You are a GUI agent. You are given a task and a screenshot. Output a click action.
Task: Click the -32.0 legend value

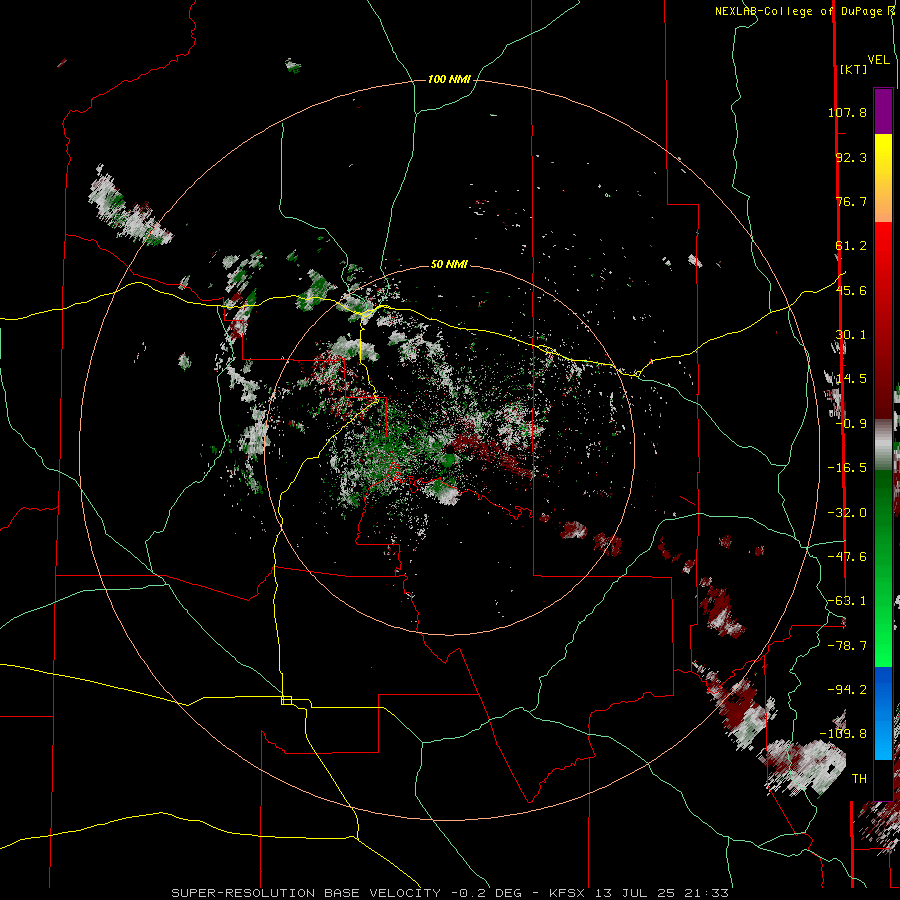[847, 513]
